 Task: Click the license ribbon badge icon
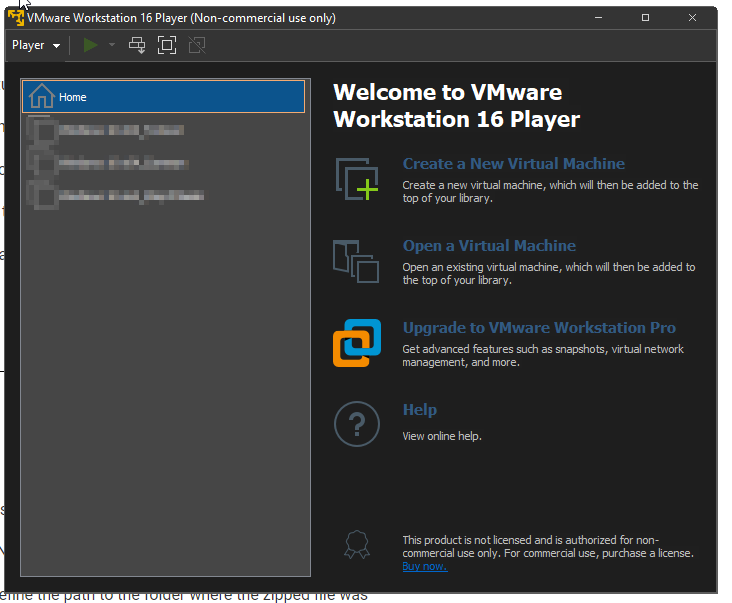[x=357, y=545]
